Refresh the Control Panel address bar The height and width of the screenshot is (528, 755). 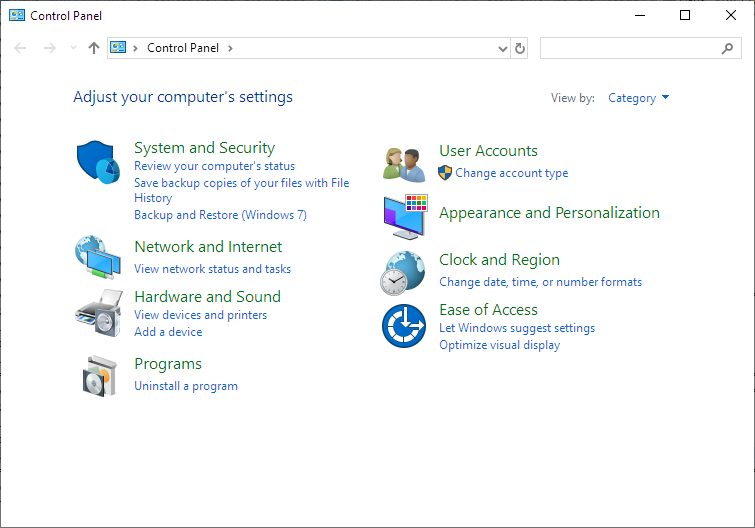[x=520, y=48]
